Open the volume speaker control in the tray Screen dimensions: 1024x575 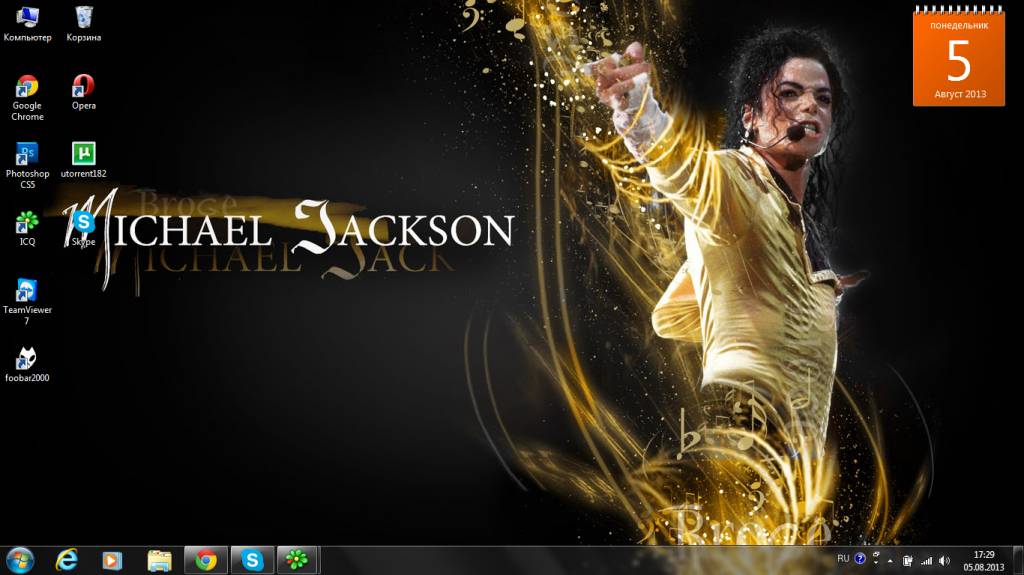click(945, 560)
